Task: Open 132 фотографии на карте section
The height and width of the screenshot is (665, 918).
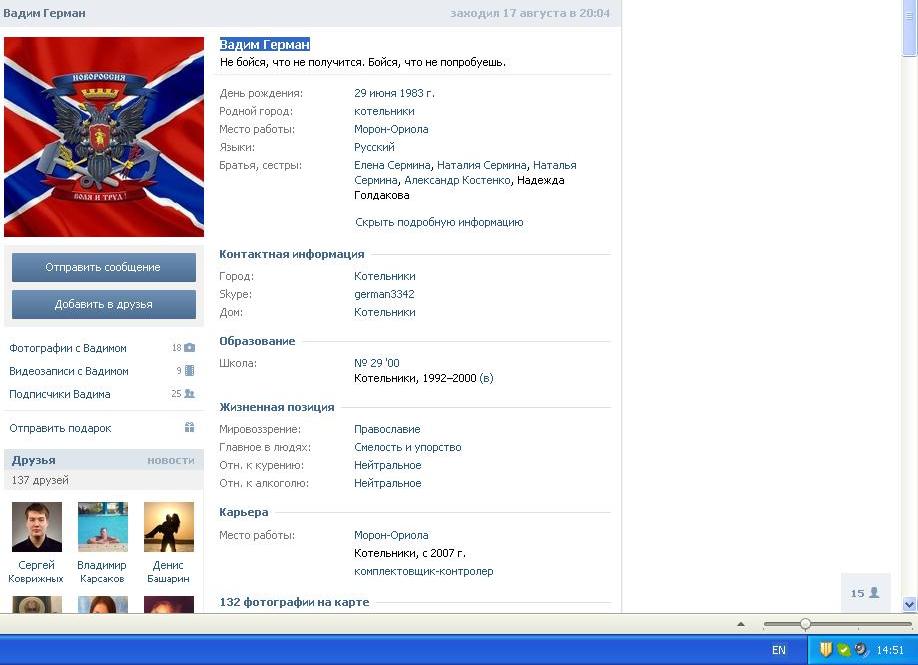Action: coord(294,602)
